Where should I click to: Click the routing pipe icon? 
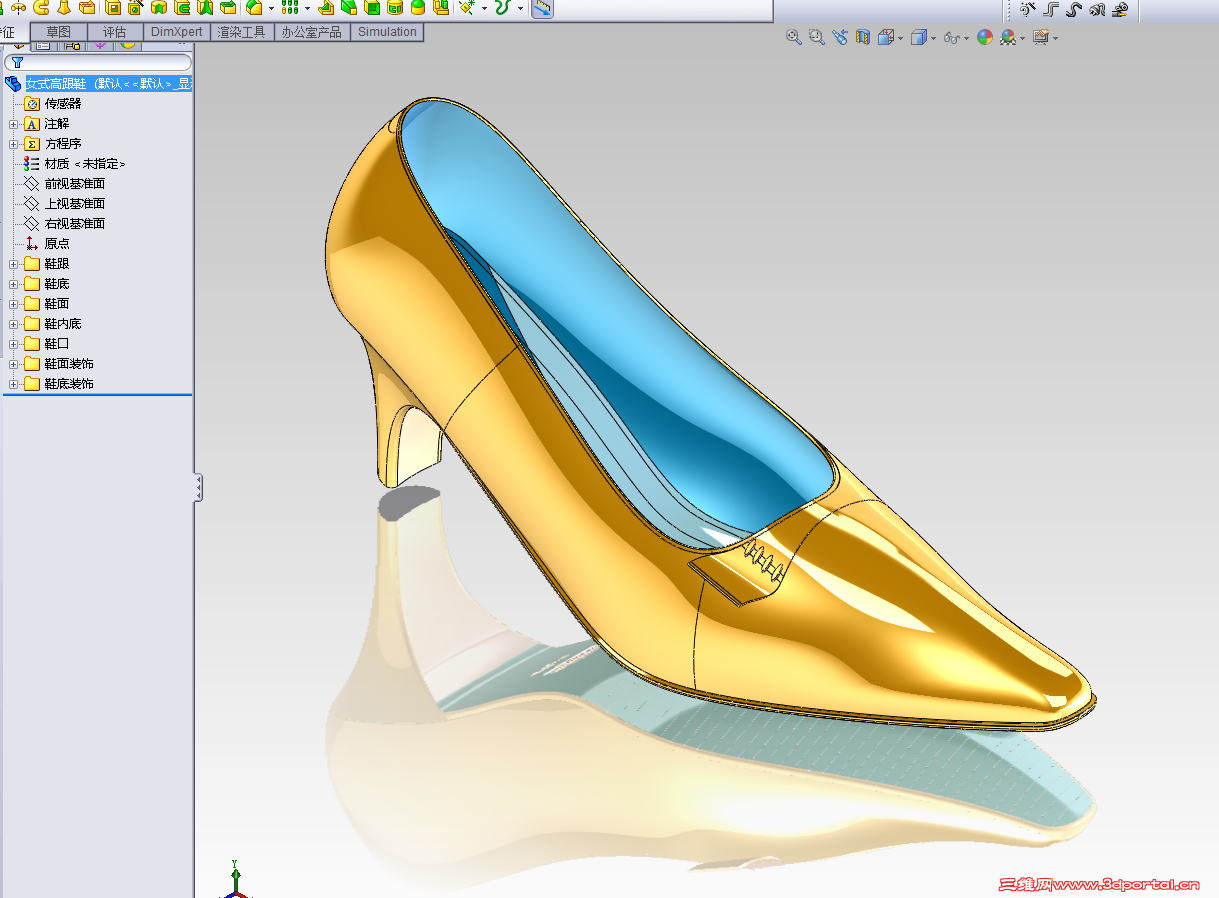tap(1050, 9)
